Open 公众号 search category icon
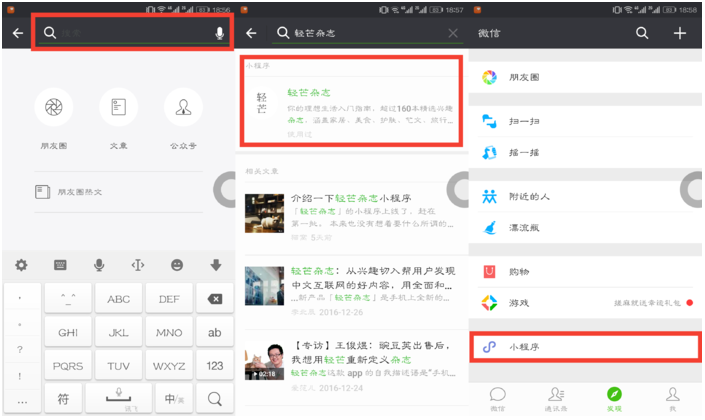Viewport: 705px width, 420px height. pos(183,107)
